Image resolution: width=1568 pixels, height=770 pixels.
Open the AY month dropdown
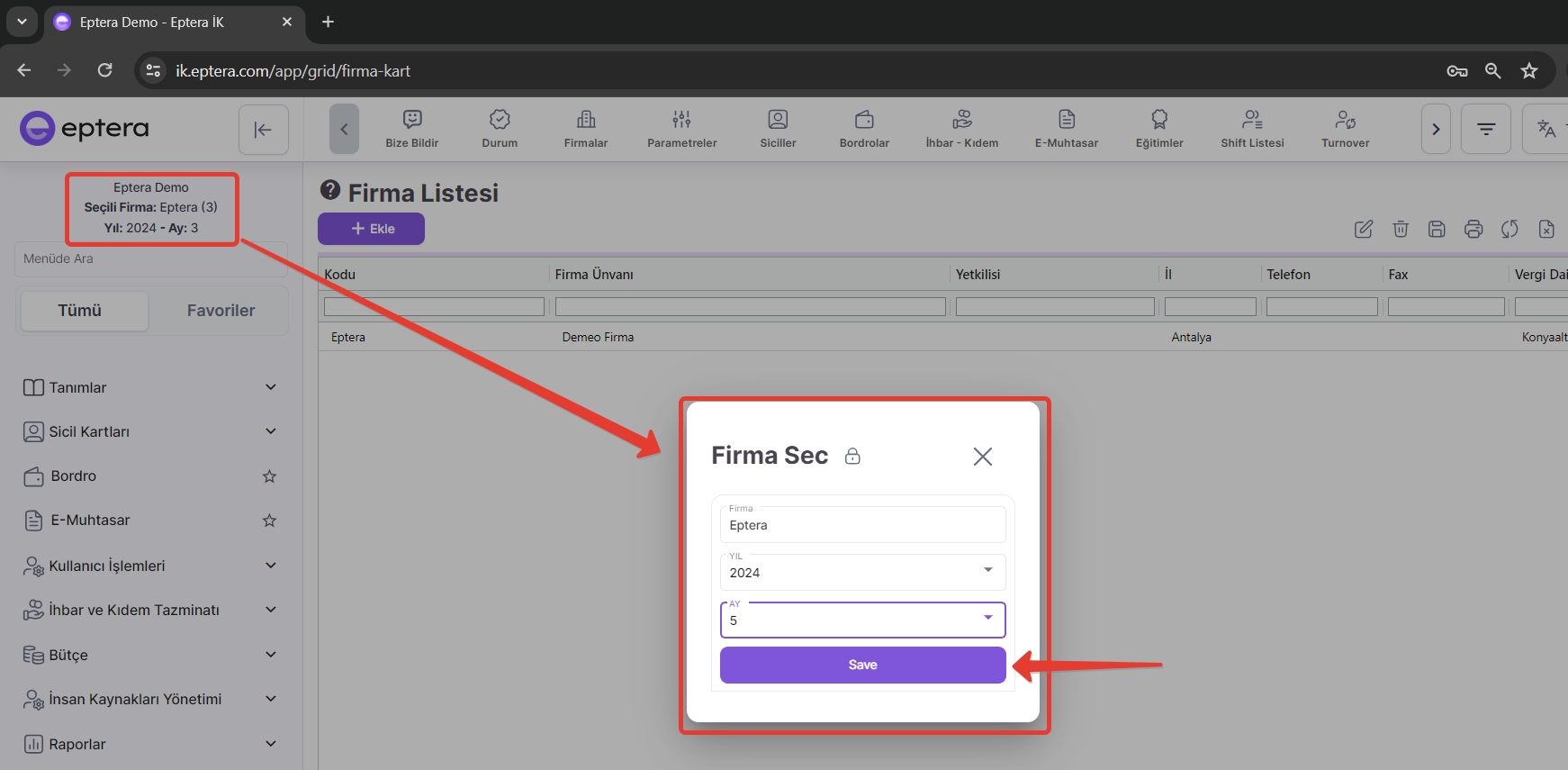click(x=862, y=620)
